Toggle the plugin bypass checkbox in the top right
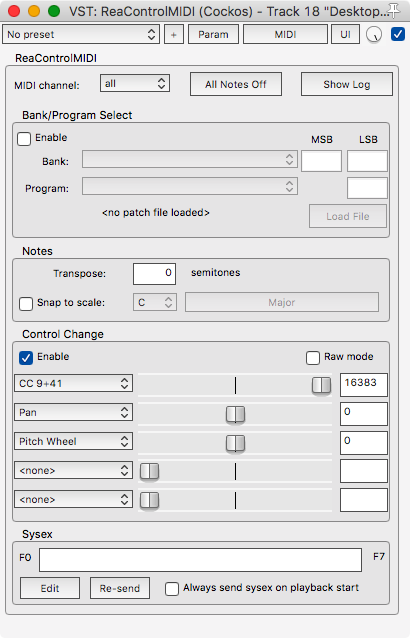Screen dimensions: 410x638 point(397,34)
